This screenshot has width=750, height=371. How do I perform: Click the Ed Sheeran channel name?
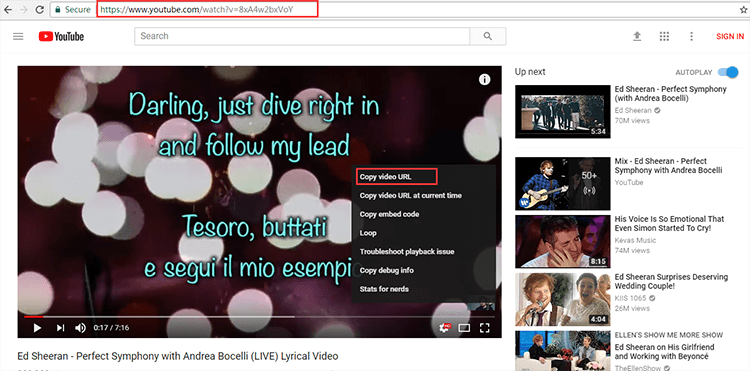point(632,110)
